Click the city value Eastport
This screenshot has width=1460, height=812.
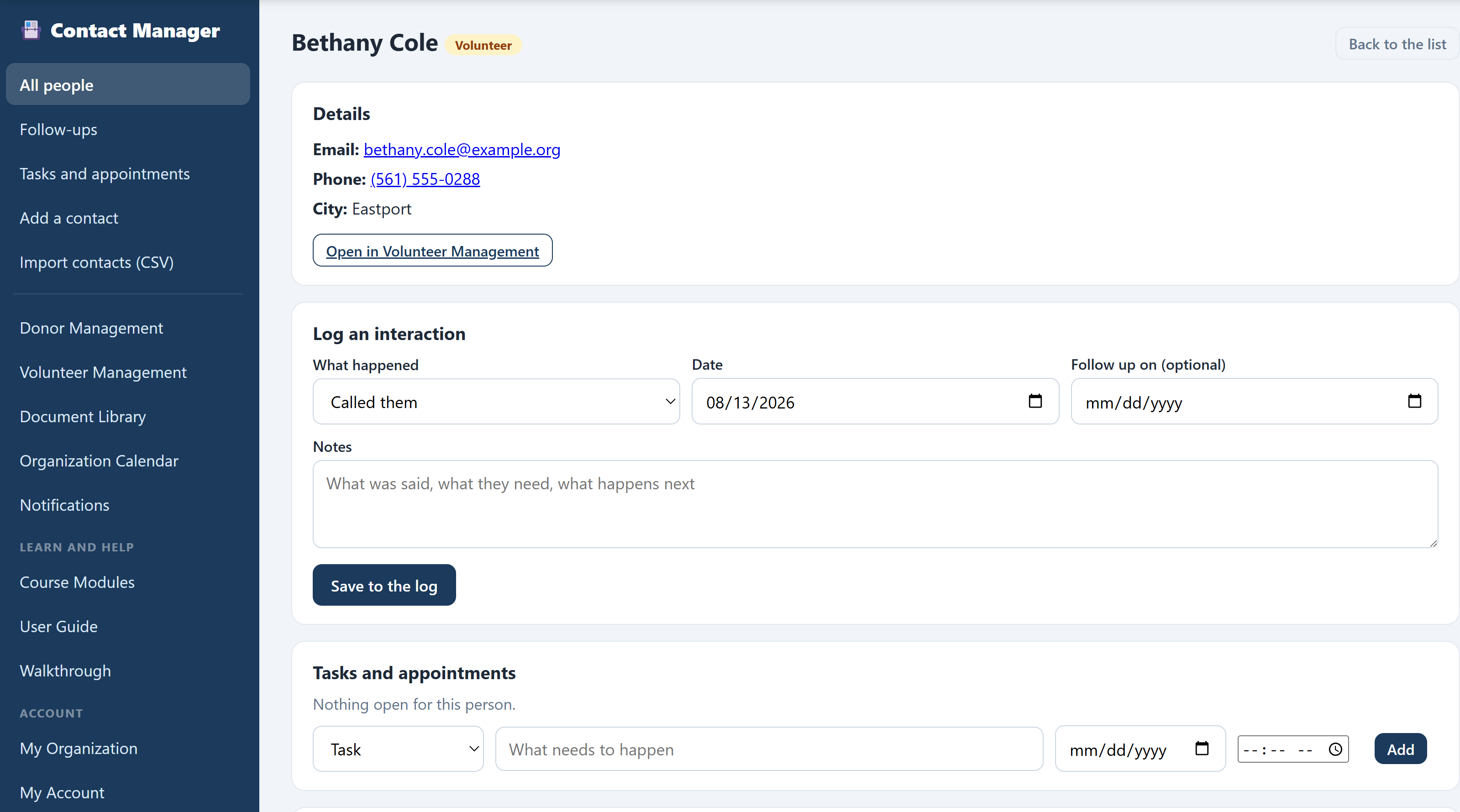pos(382,209)
